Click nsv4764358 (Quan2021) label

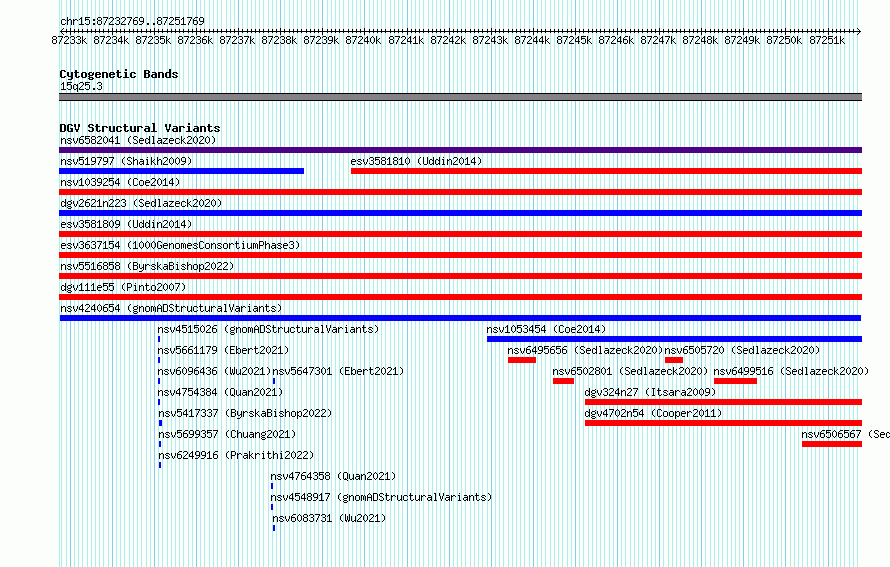pyautogui.click(x=333, y=476)
